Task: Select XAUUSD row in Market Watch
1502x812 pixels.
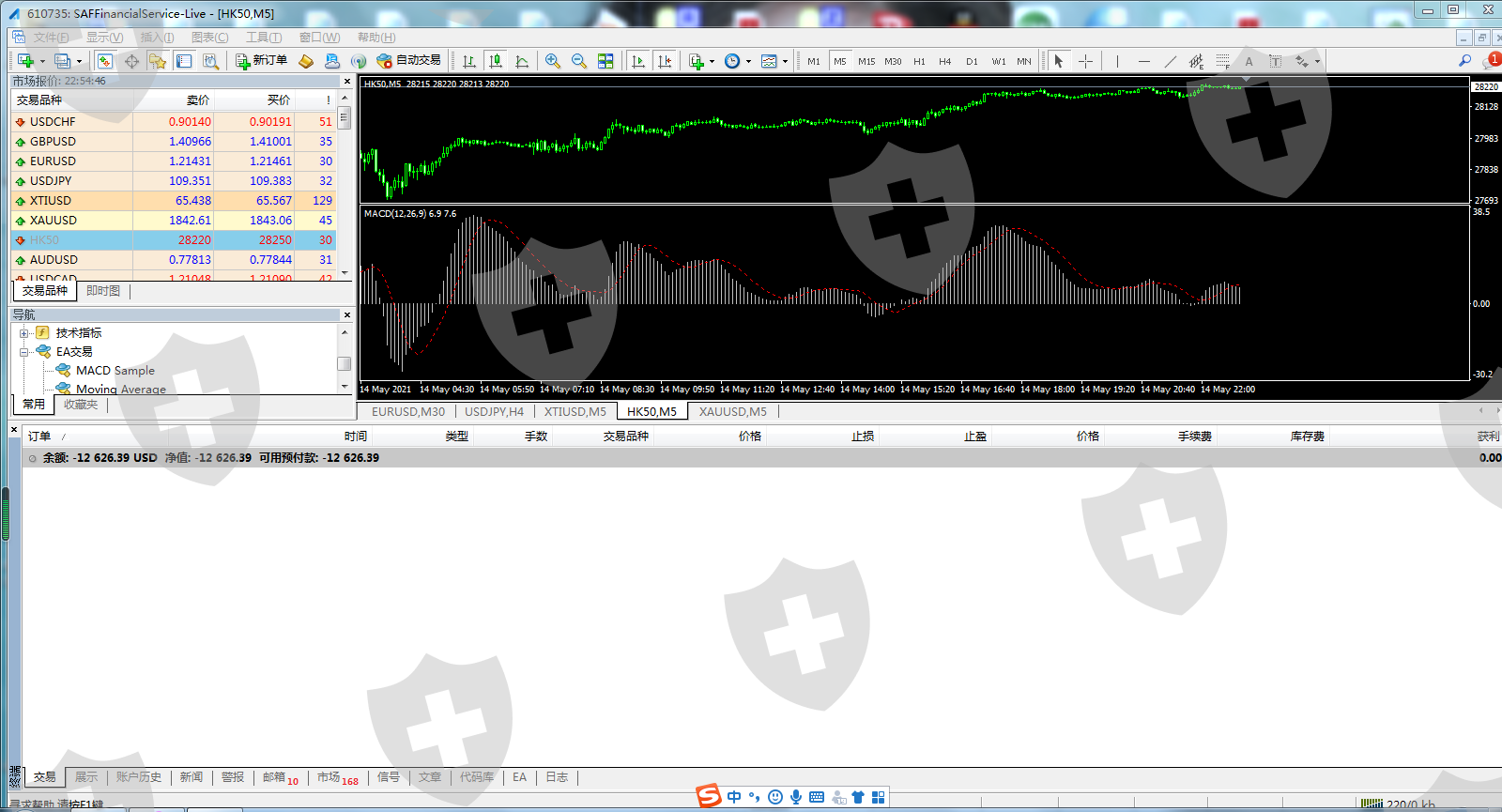Action: point(174,221)
